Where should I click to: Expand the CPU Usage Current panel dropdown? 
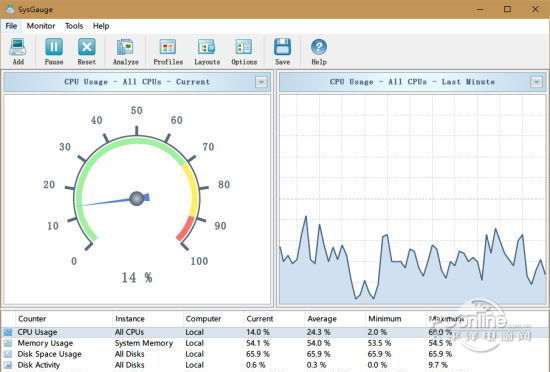(261, 82)
